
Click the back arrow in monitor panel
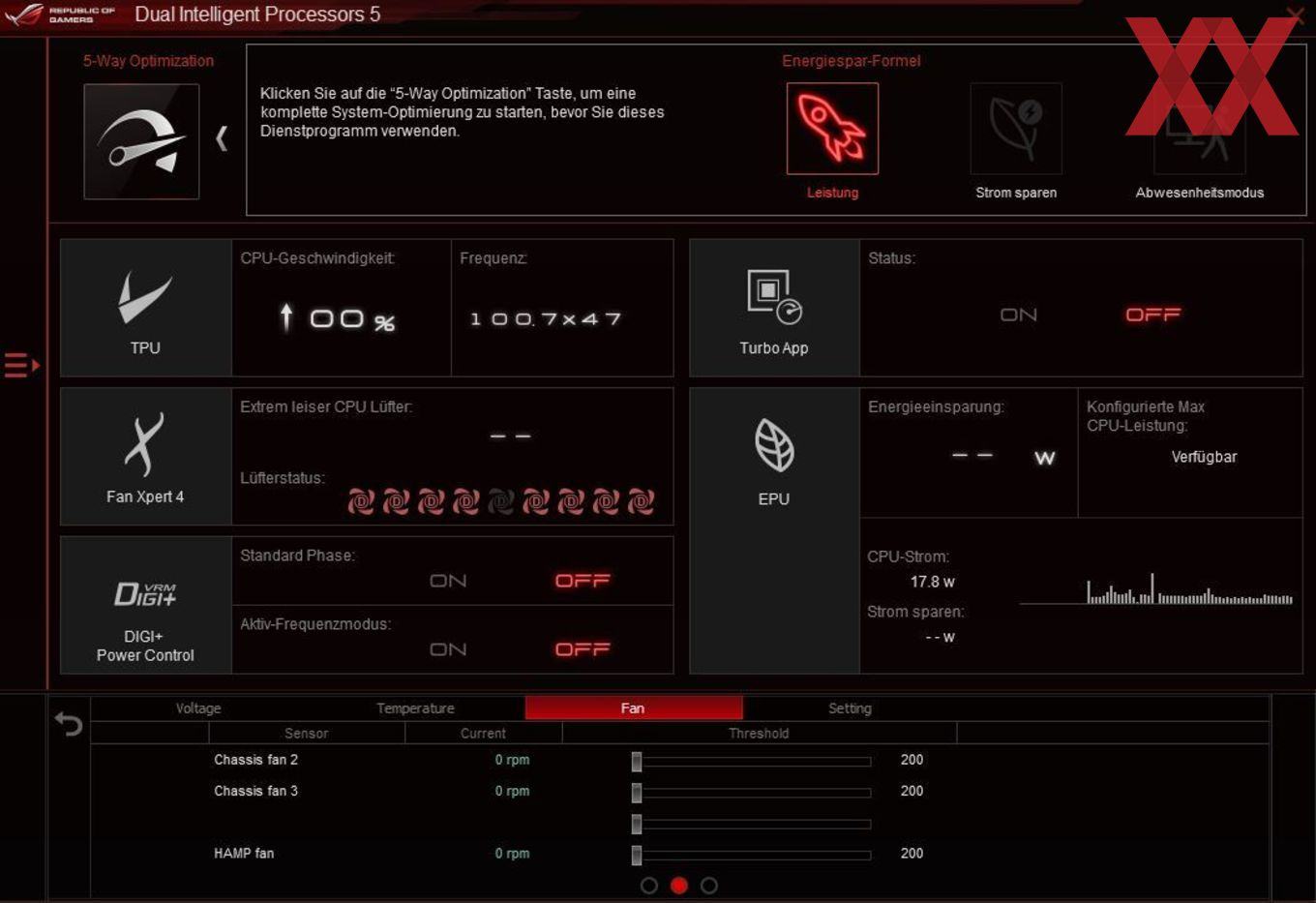coord(69,724)
